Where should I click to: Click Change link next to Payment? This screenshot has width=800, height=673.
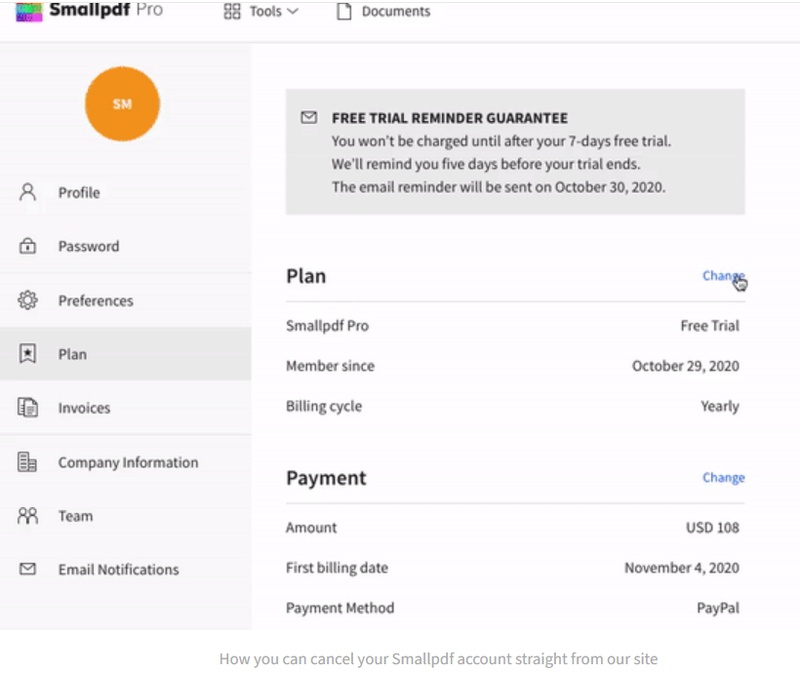723,477
